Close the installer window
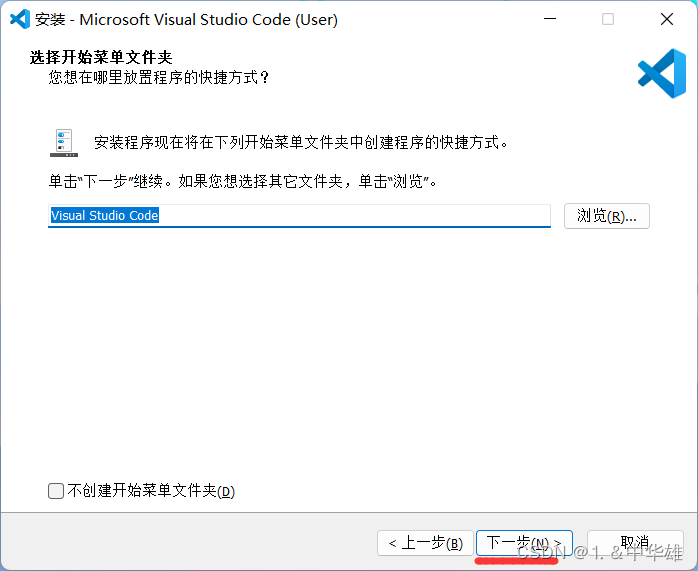 pyautogui.click(x=667, y=19)
